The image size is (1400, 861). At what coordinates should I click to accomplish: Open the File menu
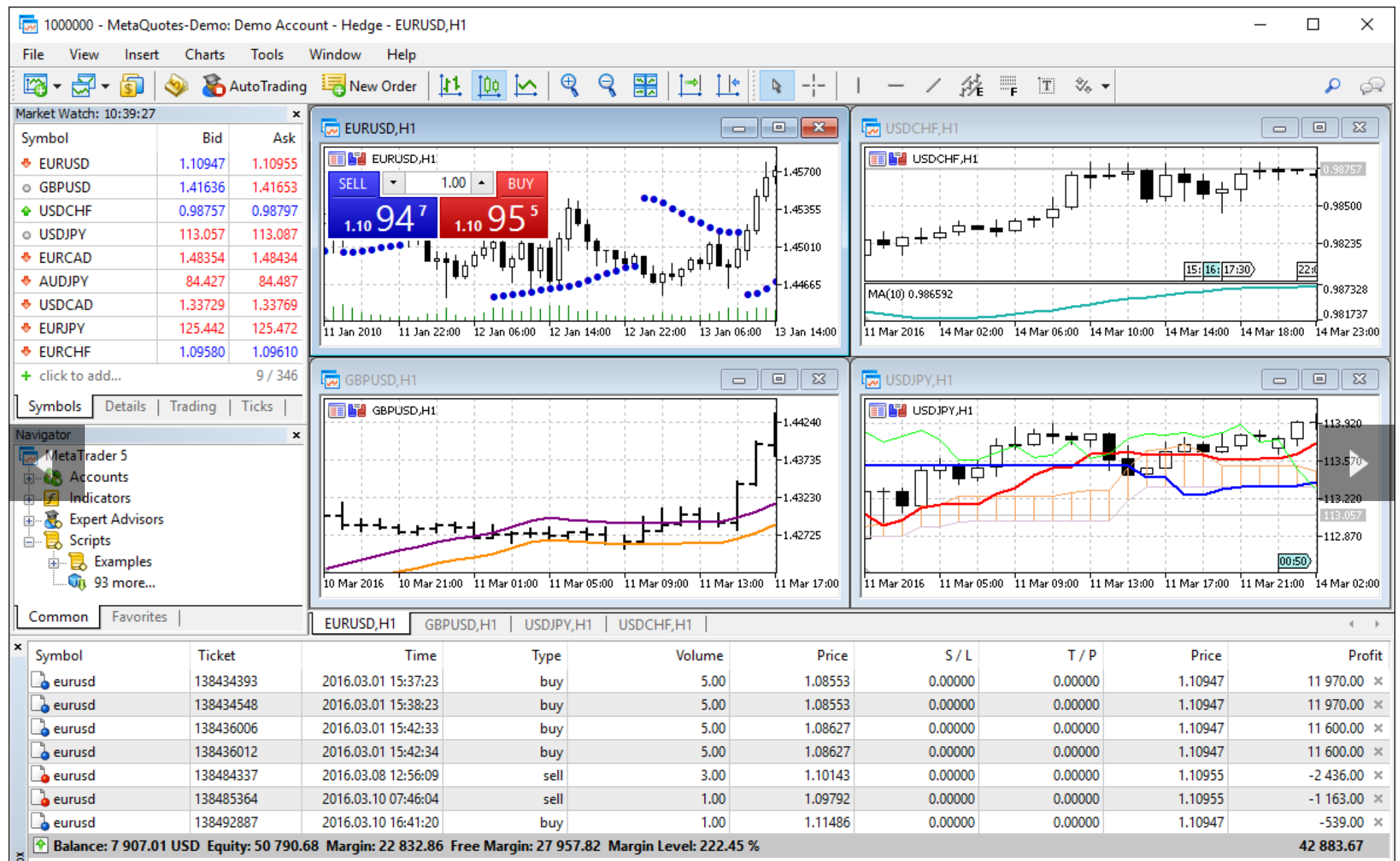(33, 54)
